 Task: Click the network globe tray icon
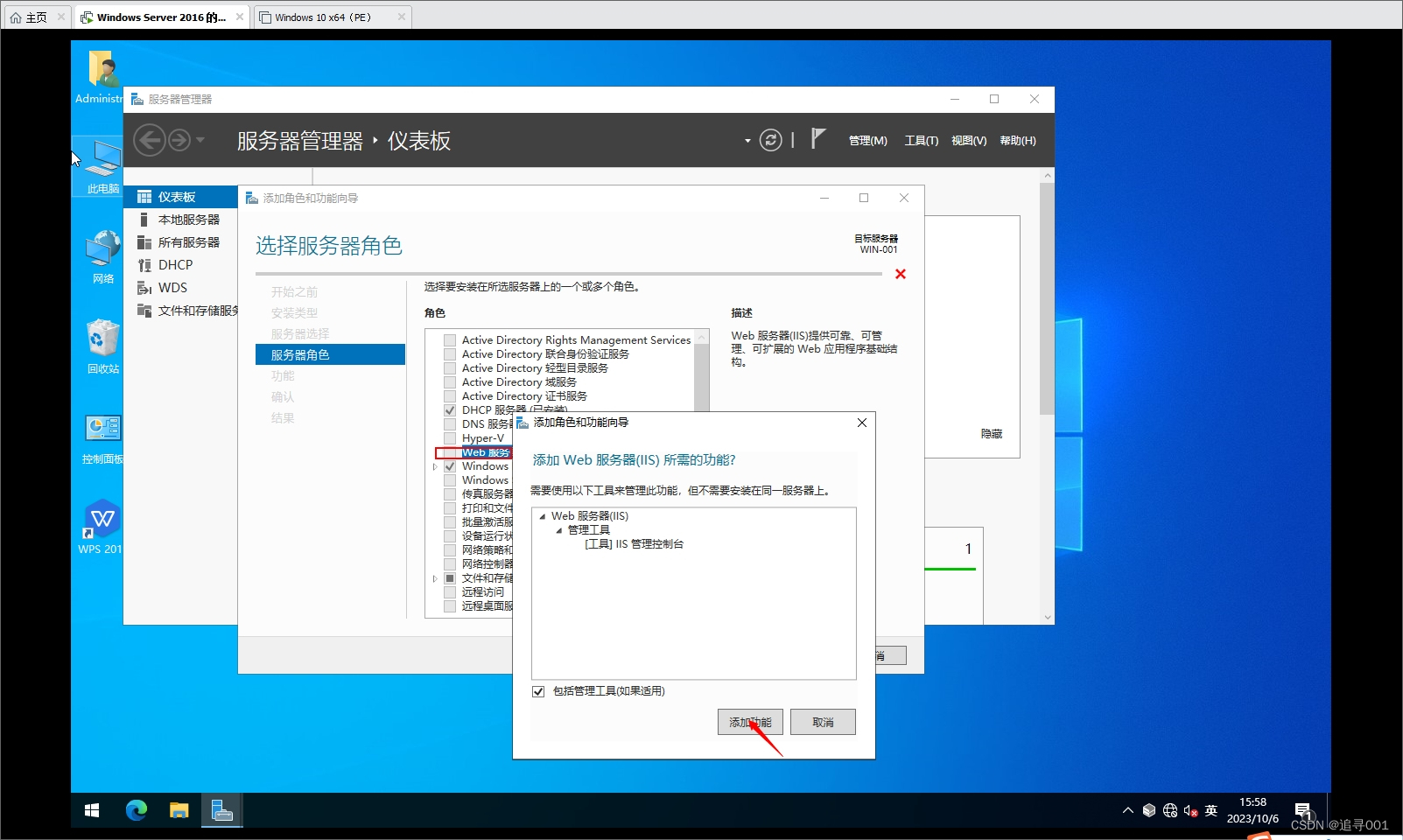[x=1170, y=811]
